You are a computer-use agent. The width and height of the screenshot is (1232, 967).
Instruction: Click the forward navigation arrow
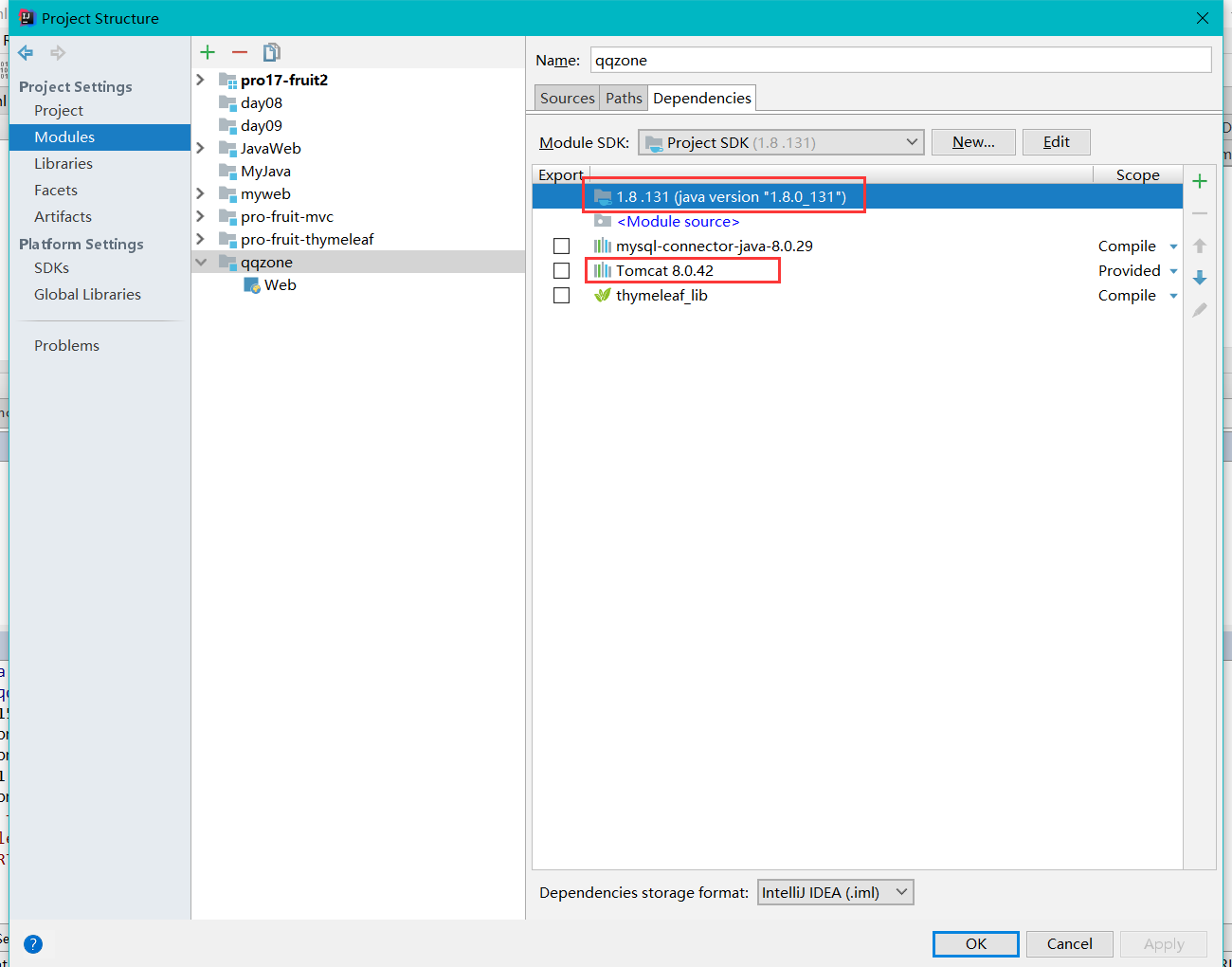pos(58,53)
